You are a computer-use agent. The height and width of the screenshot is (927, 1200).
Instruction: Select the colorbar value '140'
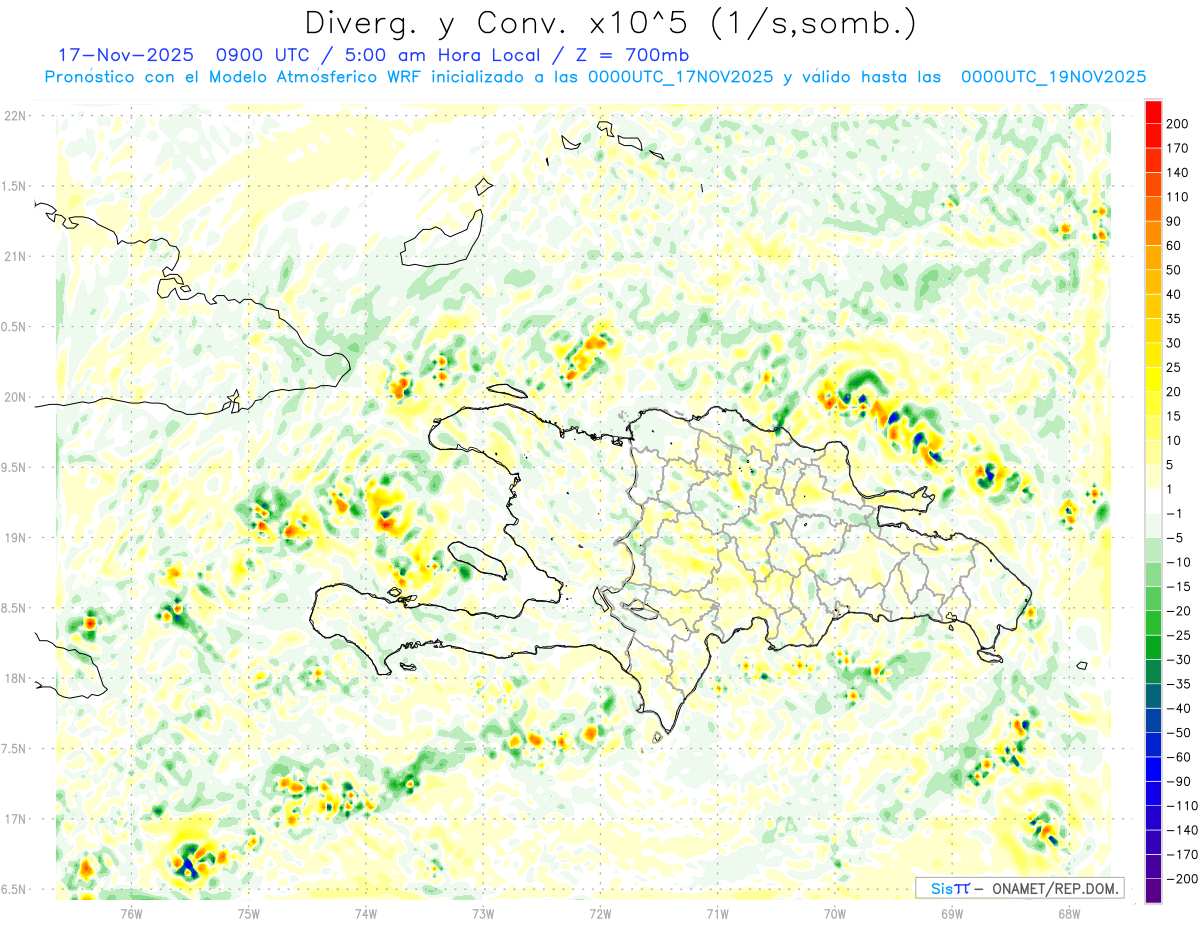tap(1179, 173)
